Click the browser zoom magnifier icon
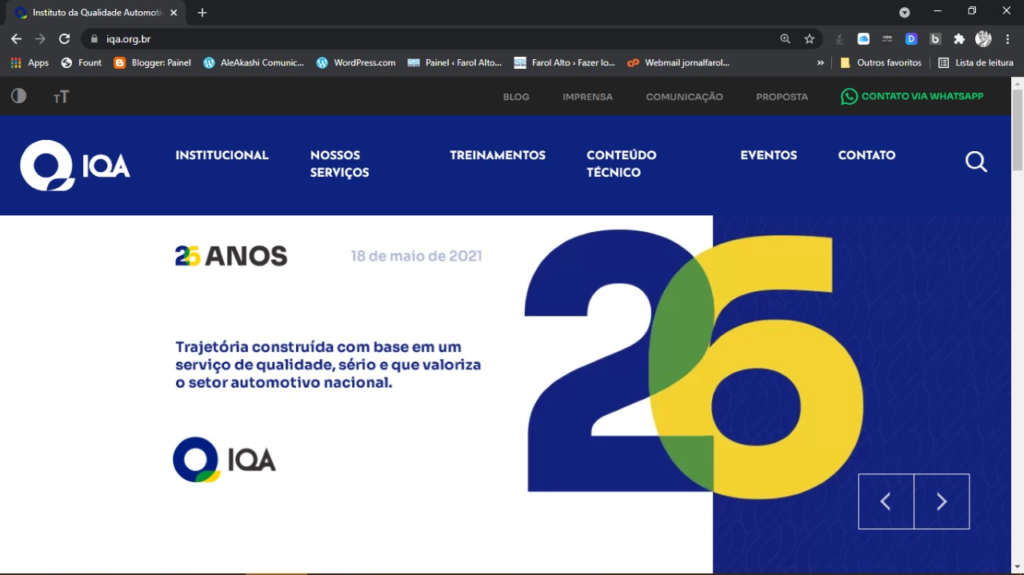 tap(785, 39)
